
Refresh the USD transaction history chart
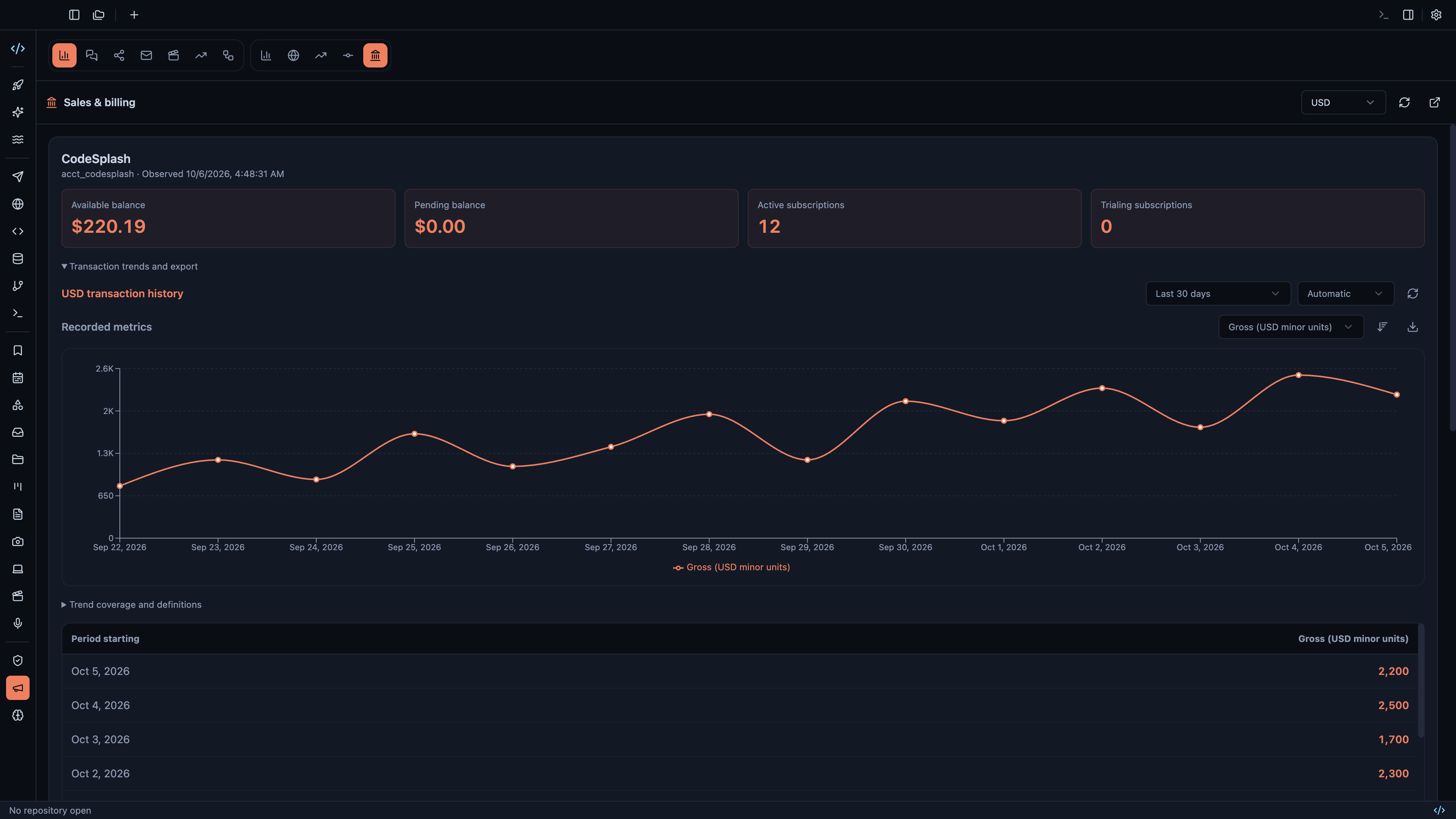(1412, 293)
